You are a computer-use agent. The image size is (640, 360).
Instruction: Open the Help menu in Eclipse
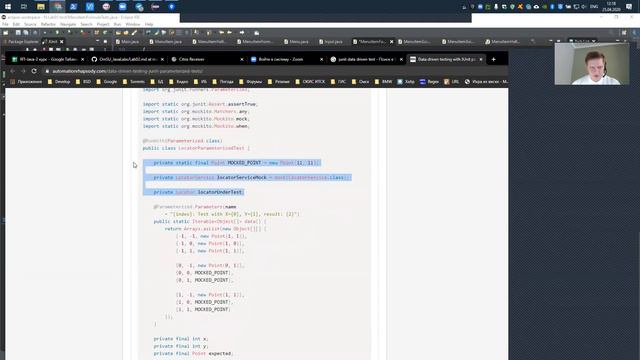click(149, 24)
